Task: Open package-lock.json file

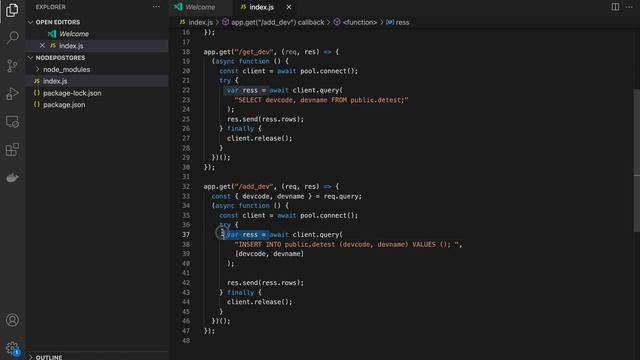Action: pyautogui.click(x=72, y=93)
